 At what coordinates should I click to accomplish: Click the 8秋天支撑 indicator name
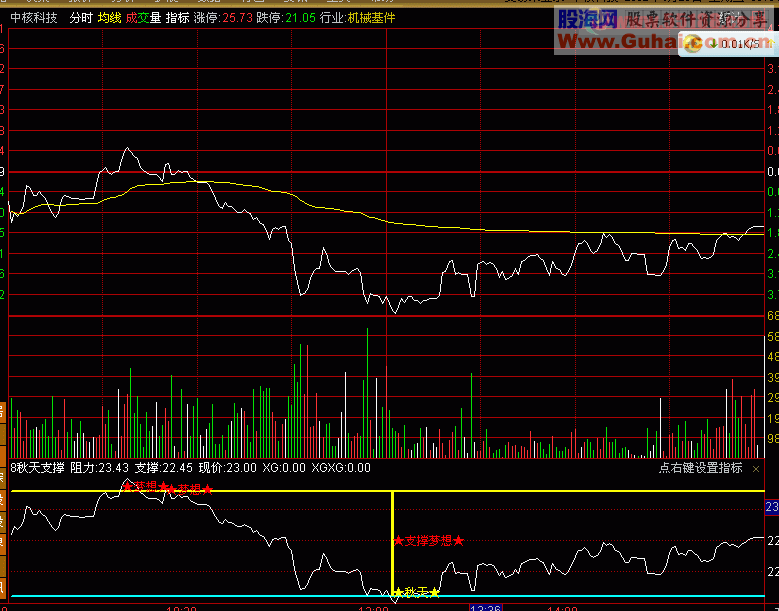tap(37, 468)
